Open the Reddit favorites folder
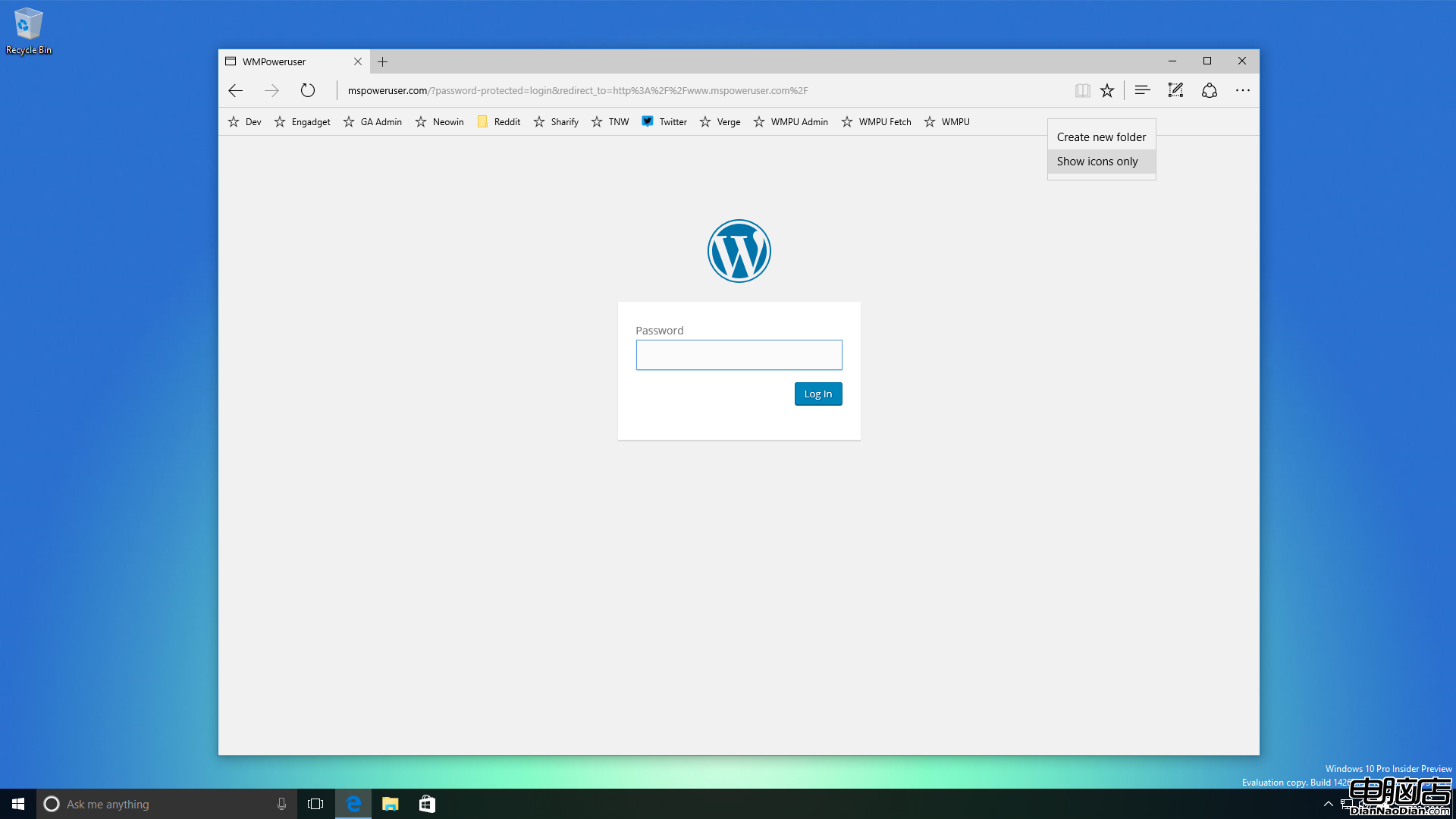 pos(498,121)
